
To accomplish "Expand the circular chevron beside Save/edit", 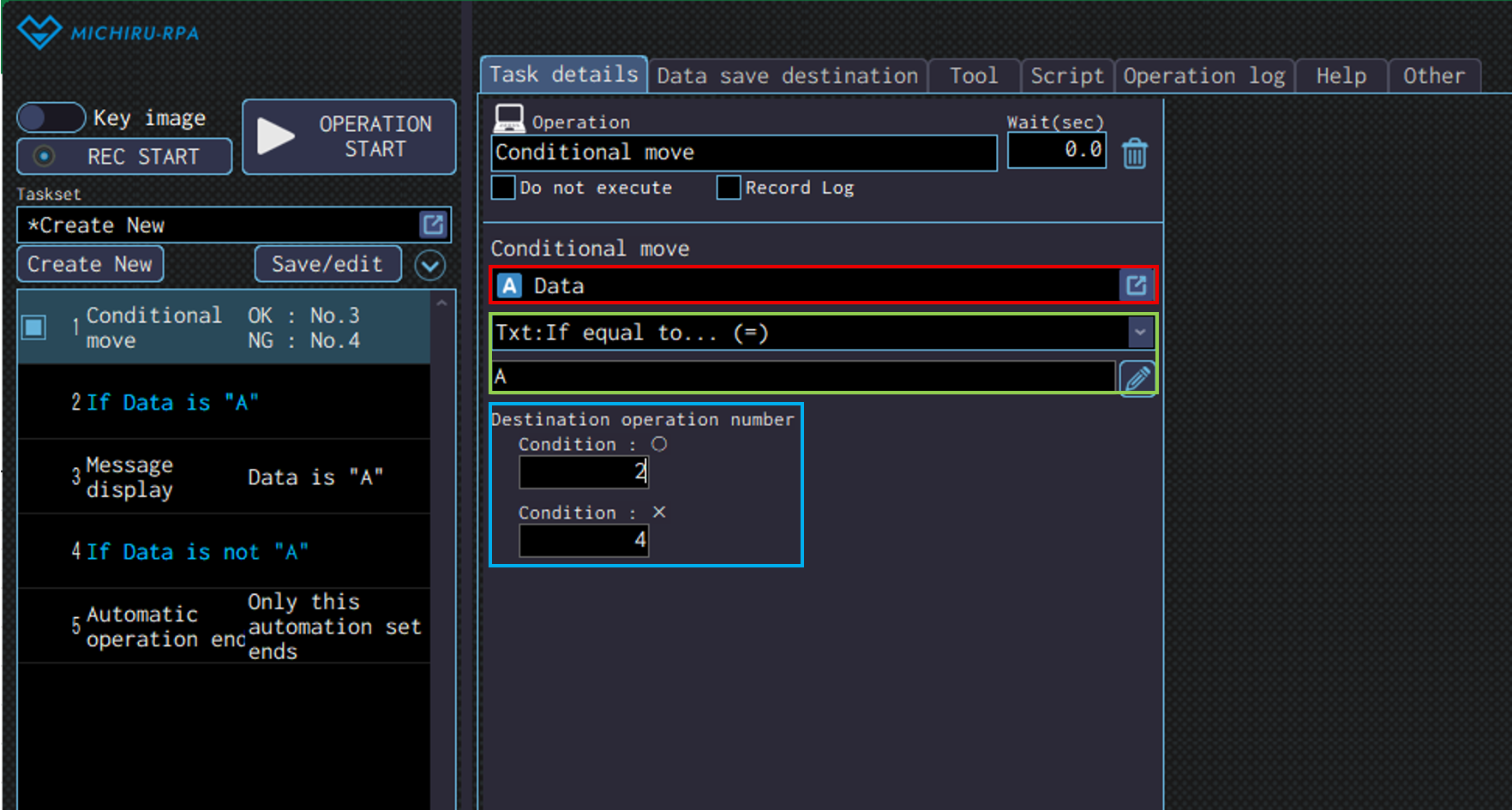I will point(430,265).
